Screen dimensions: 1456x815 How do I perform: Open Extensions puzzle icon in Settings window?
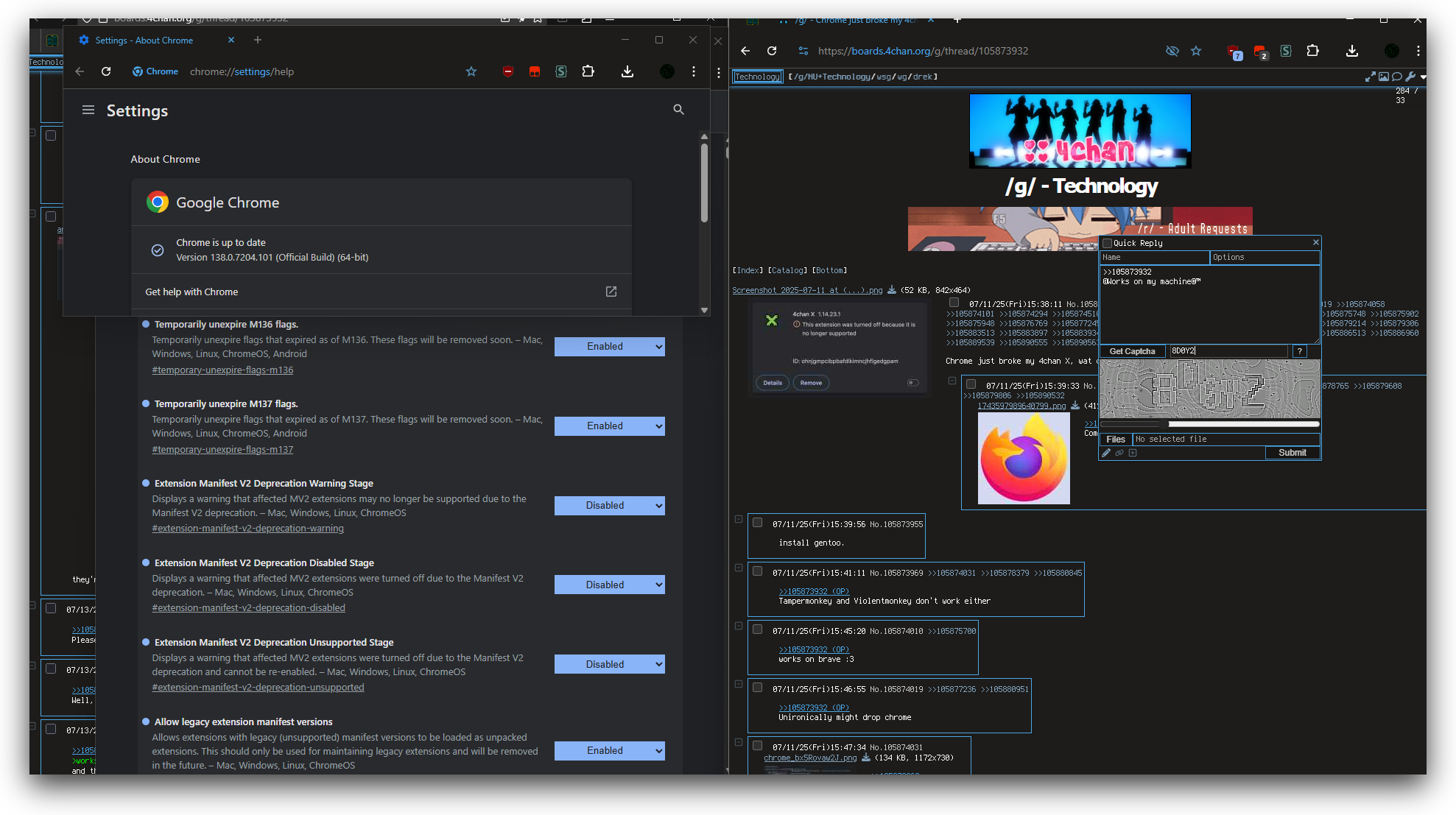(588, 71)
